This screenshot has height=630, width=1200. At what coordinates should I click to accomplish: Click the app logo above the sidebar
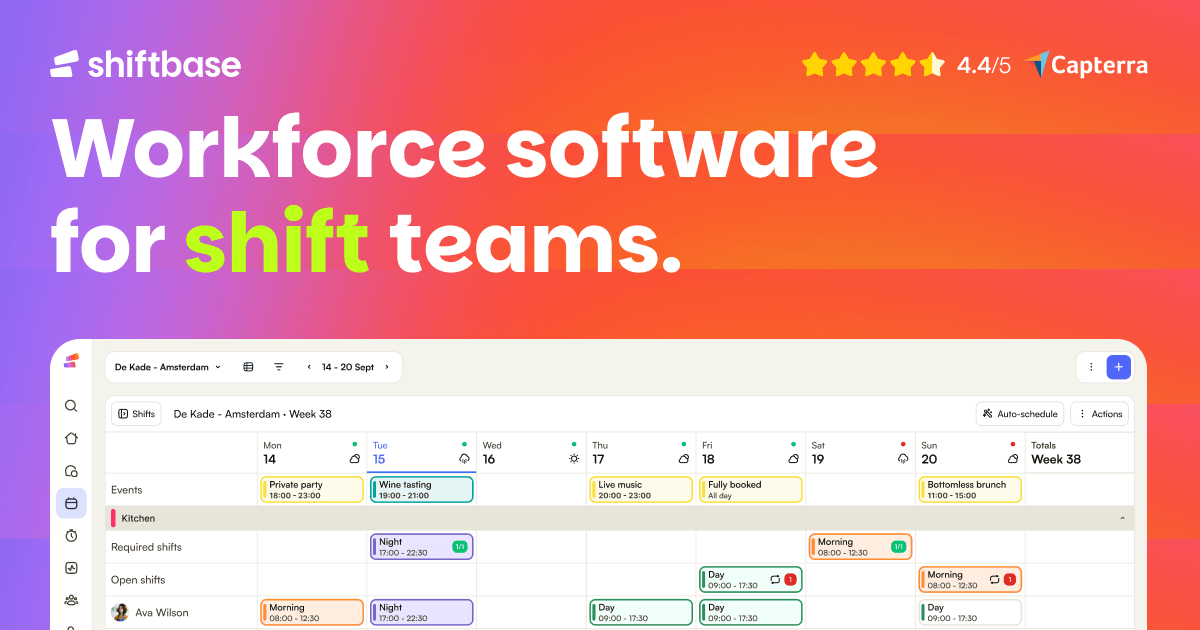click(71, 361)
